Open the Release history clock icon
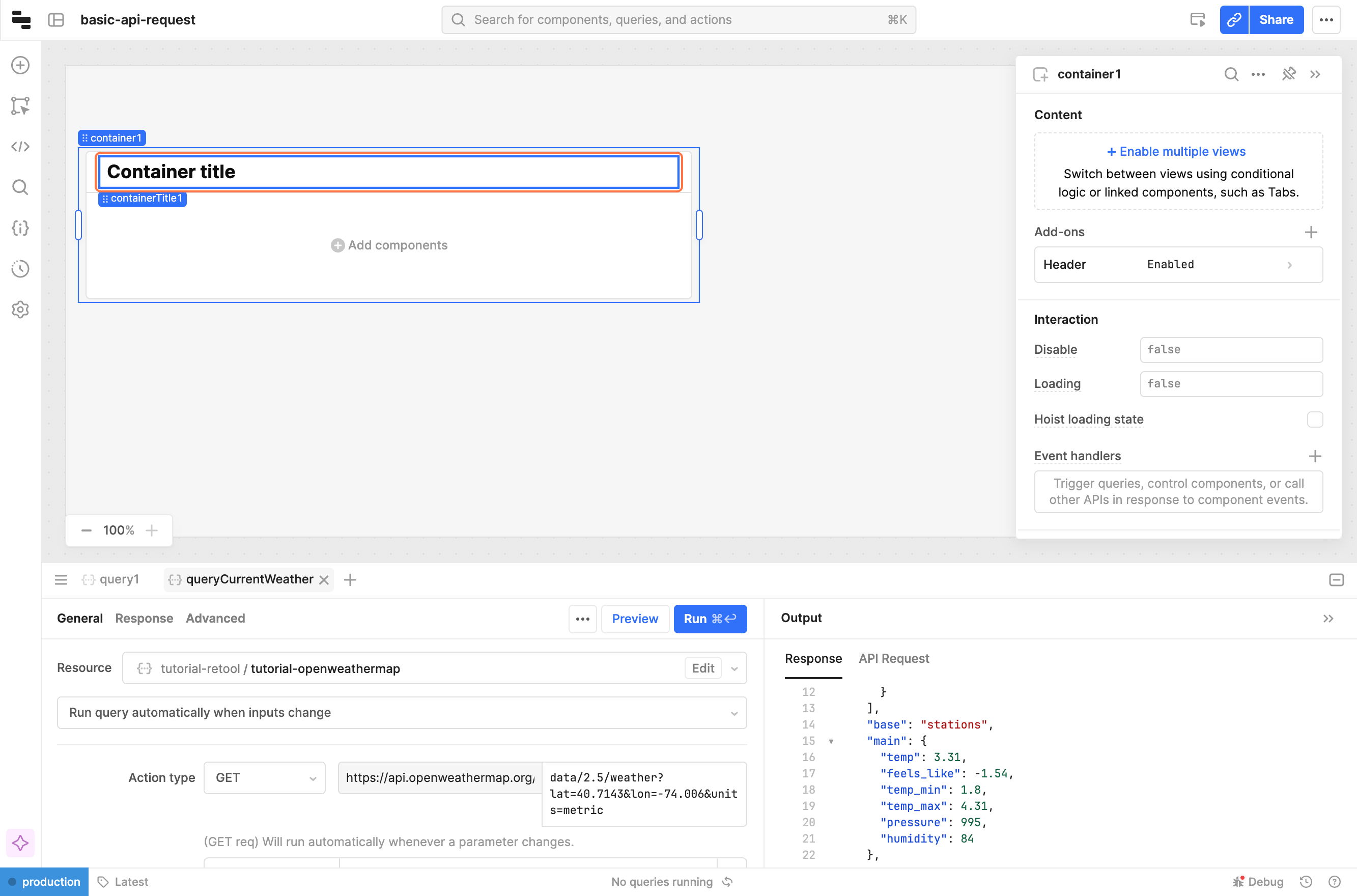The image size is (1357, 896). coord(20,269)
